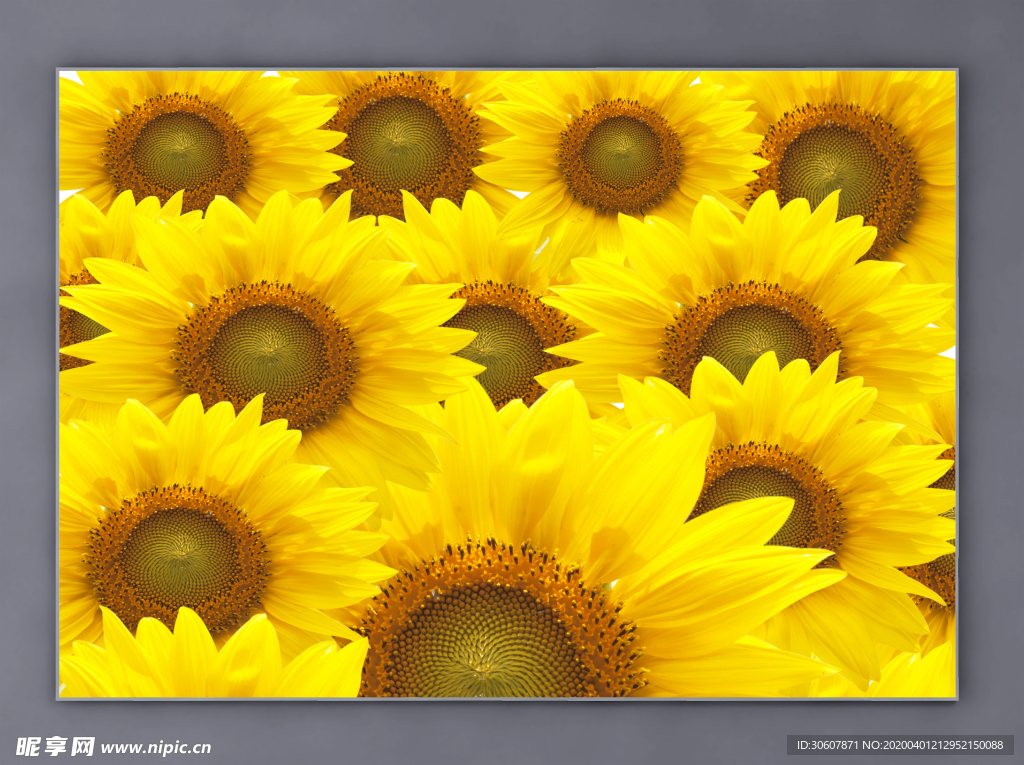Click the center of the top-left sunflower
The image size is (1024, 765).
pos(178,150)
